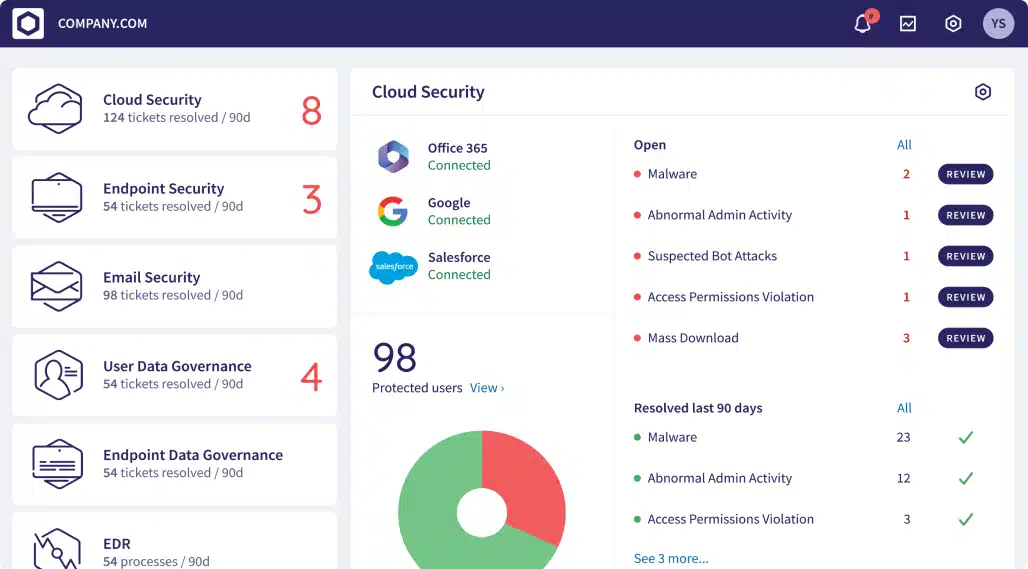The image size is (1028, 569).
Task: Click the open Malware row label
Action: (x=672, y=174)
